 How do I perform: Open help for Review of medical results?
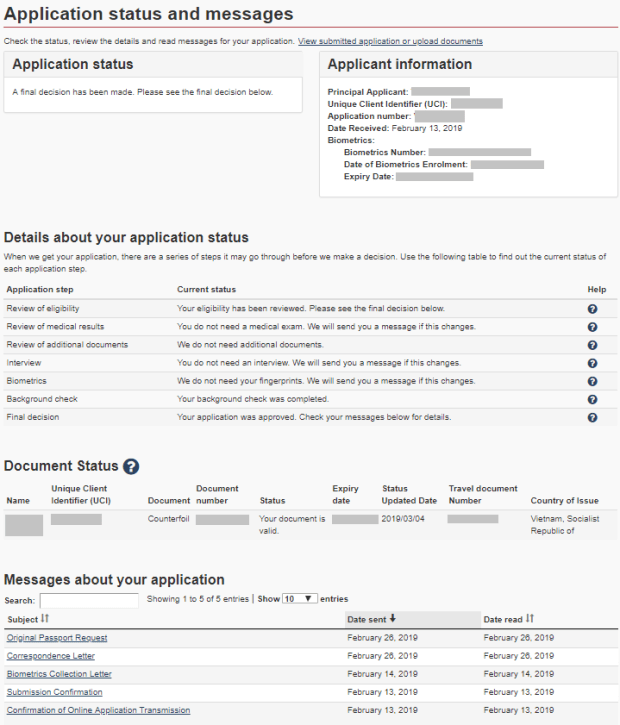pyautogui.click(x=592, y=327)
